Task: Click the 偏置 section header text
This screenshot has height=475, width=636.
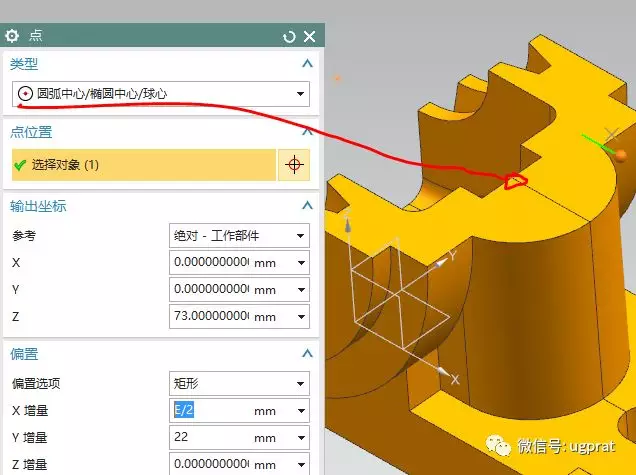Action: click(24, 354)
